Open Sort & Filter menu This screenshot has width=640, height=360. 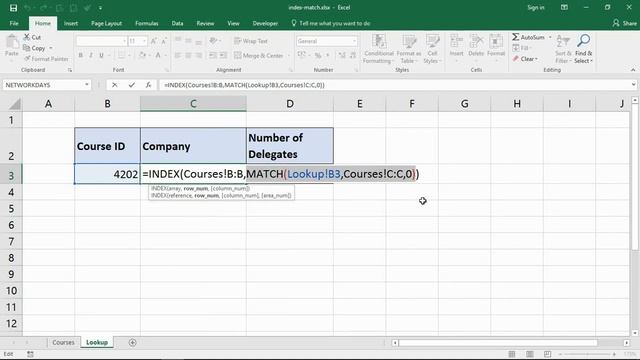pos(563,49)
